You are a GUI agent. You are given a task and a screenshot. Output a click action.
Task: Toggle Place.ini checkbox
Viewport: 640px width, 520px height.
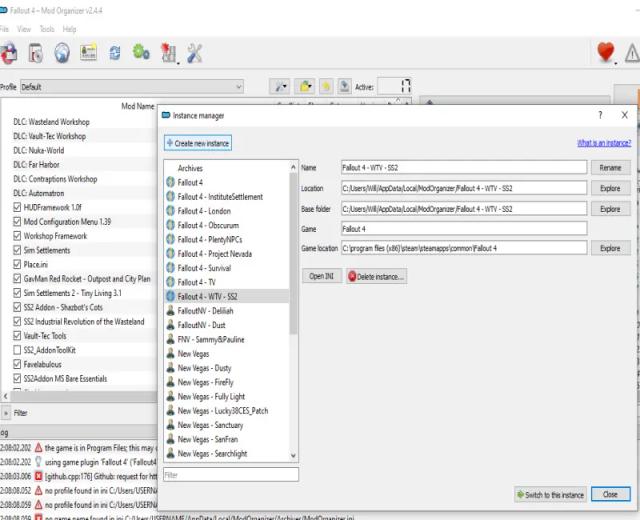(17, 264)
